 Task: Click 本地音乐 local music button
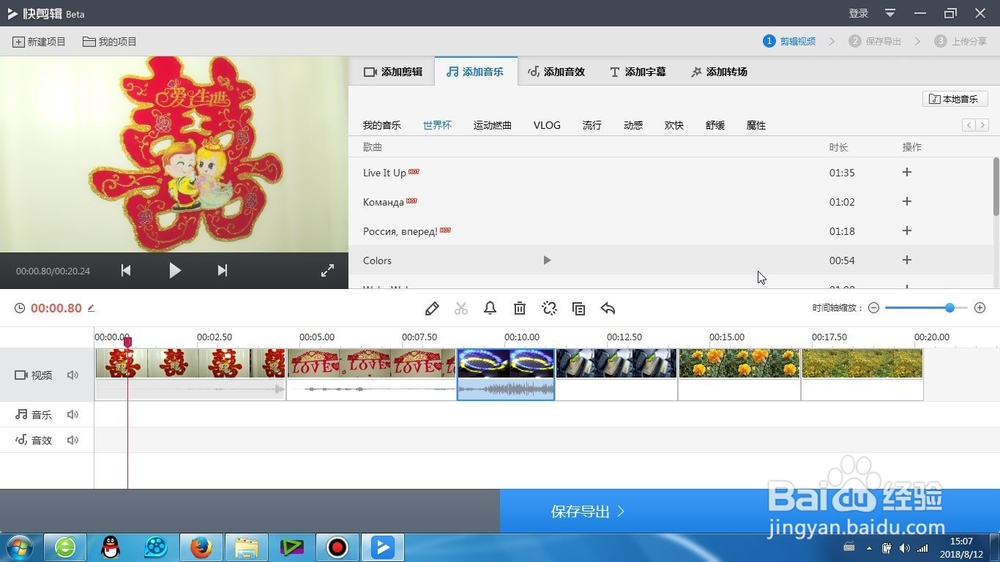point(955,99)
